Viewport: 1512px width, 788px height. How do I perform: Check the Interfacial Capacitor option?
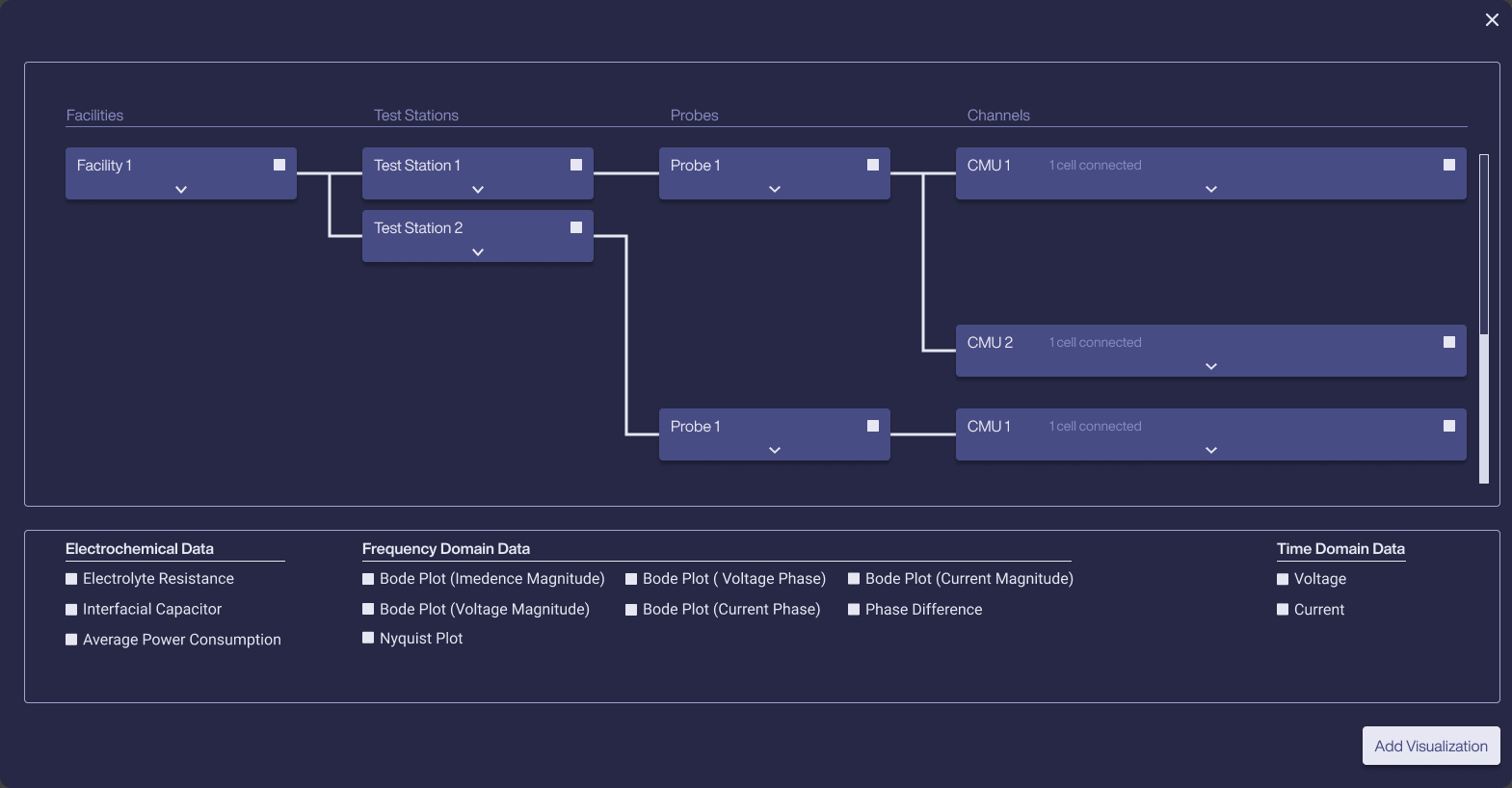point(71,610)
